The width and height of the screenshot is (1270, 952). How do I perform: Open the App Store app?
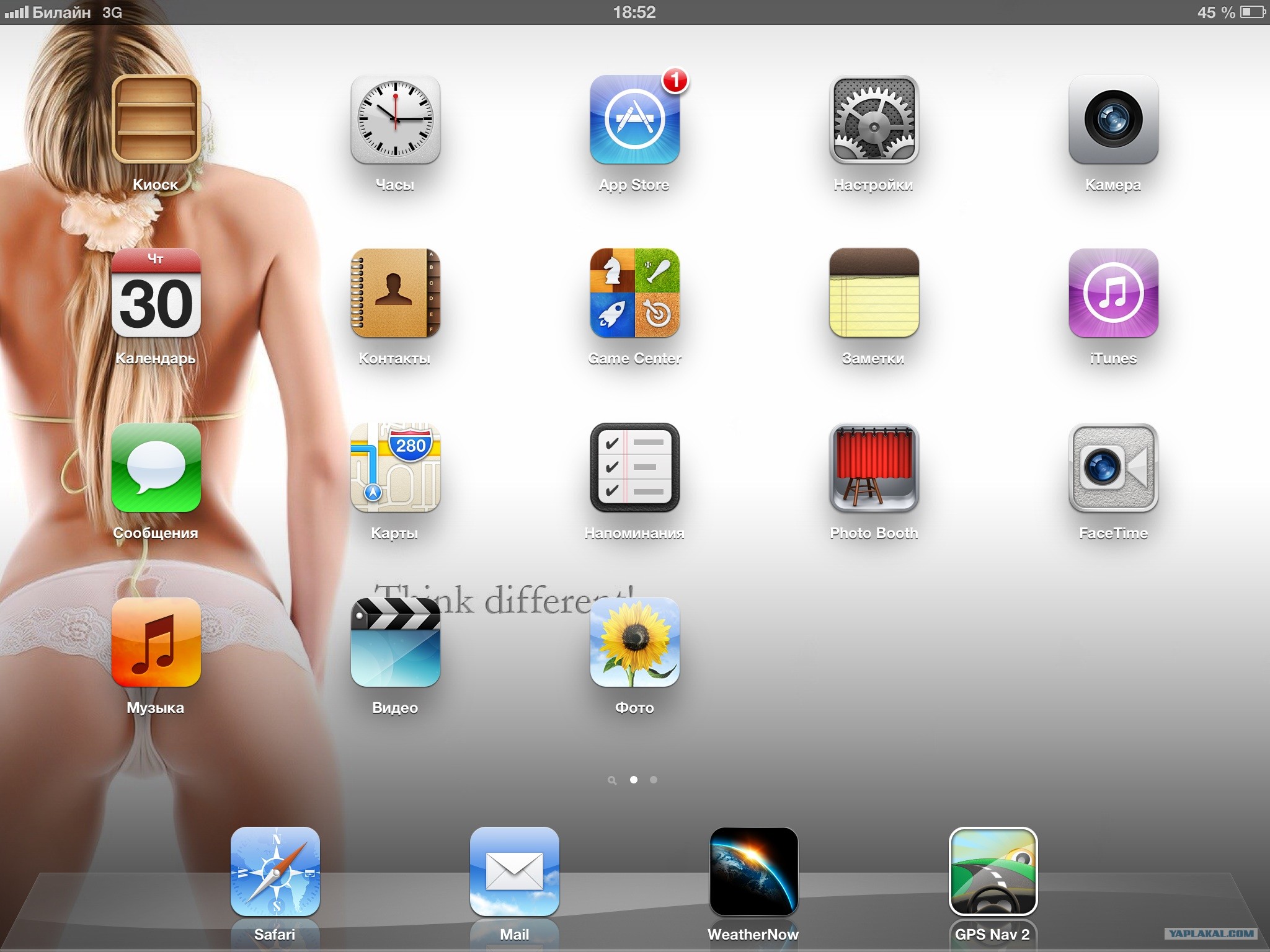(634, 120)
